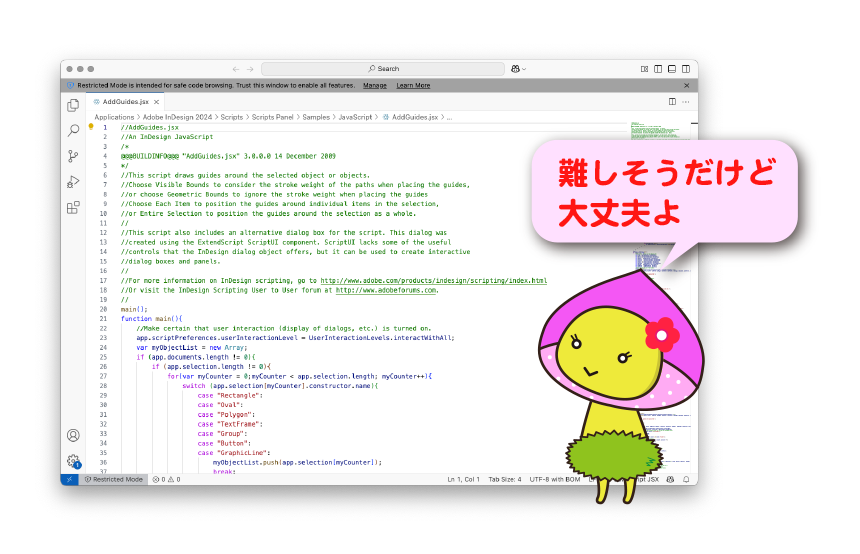Click the code minimap overview
The height and width of the screenshot is (554, 860).
[x=661, y=296]
